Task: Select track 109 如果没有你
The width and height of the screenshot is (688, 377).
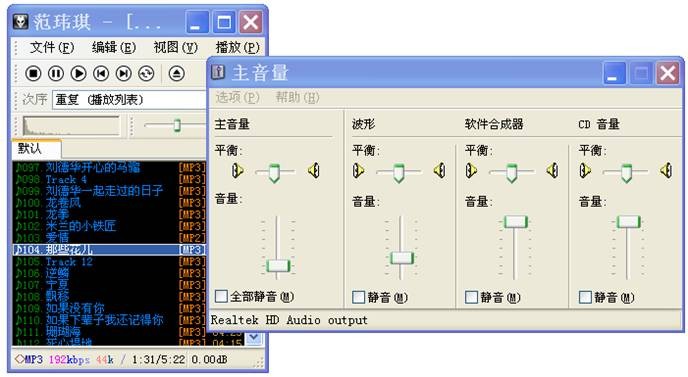Action: click(x=109, y=308)
